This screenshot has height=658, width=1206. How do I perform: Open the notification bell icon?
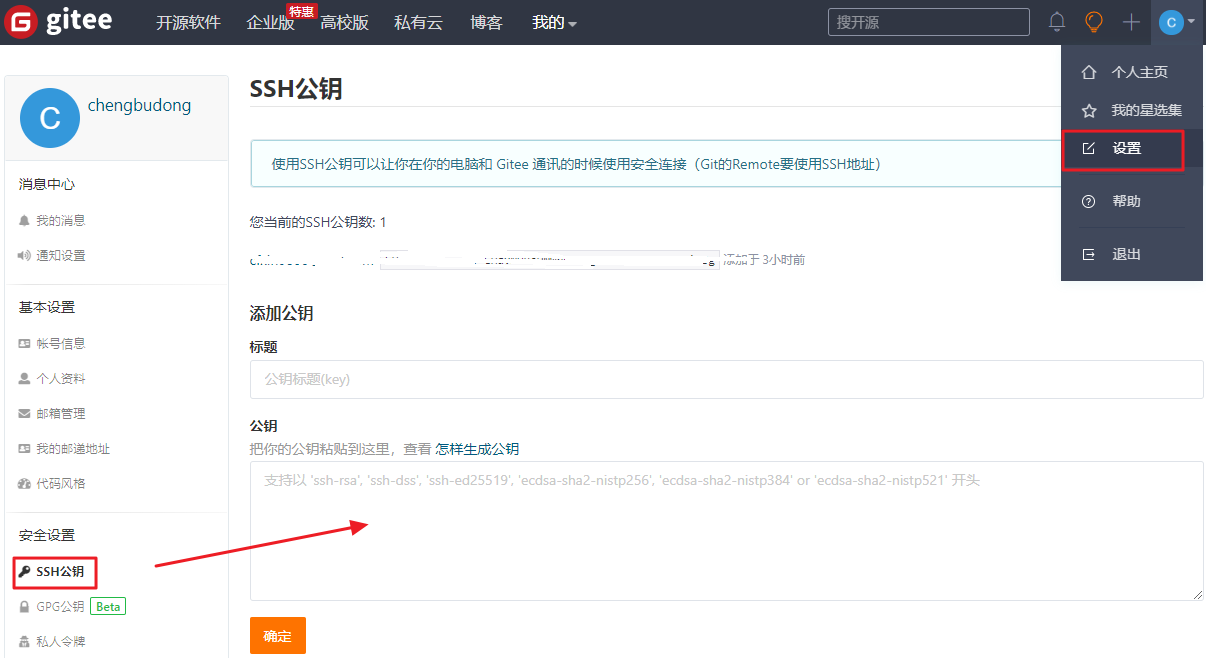tap(1057, 22)
